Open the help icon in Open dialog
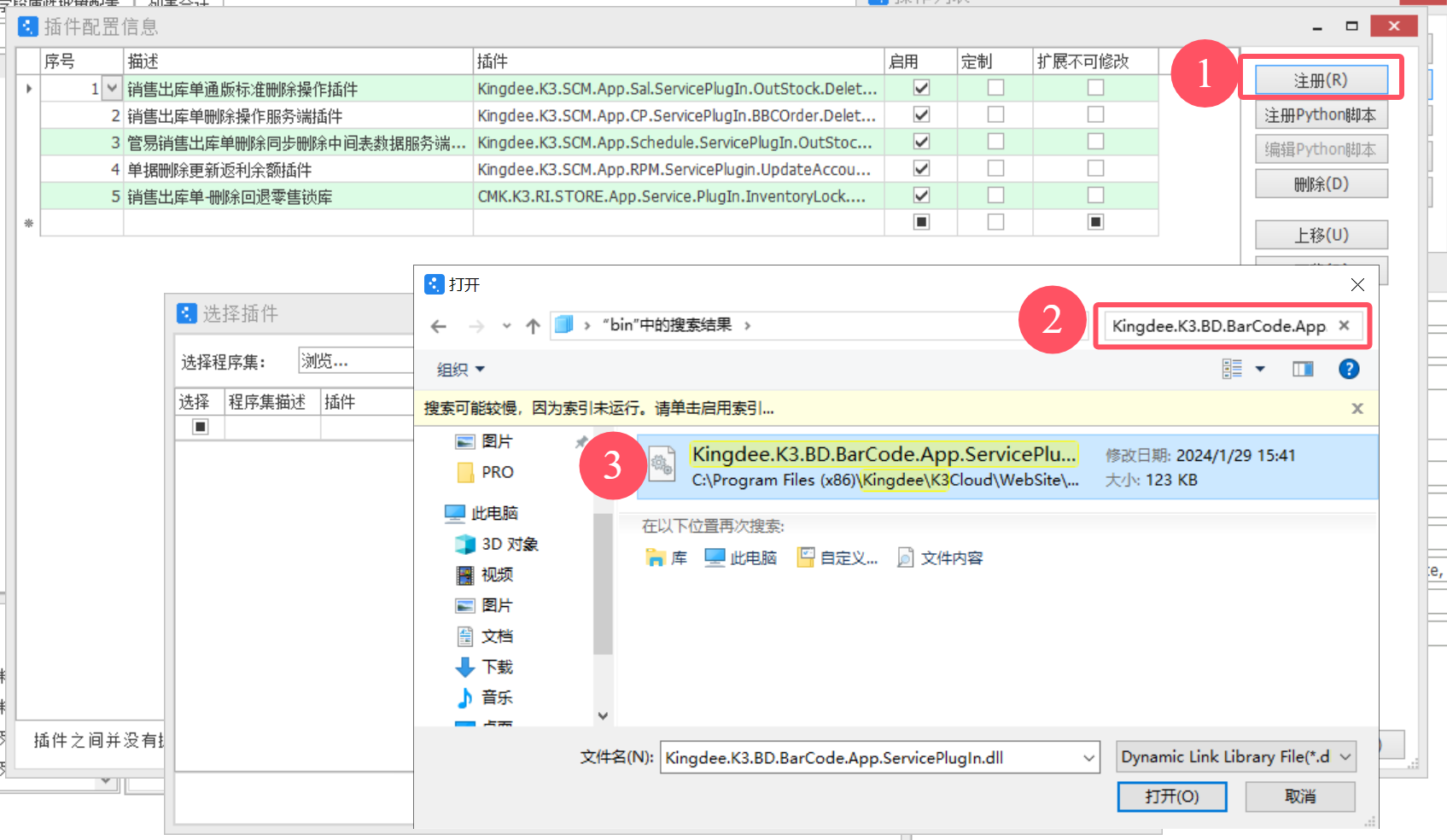This screenshot has height=840, width=1447. point(1349,369)
